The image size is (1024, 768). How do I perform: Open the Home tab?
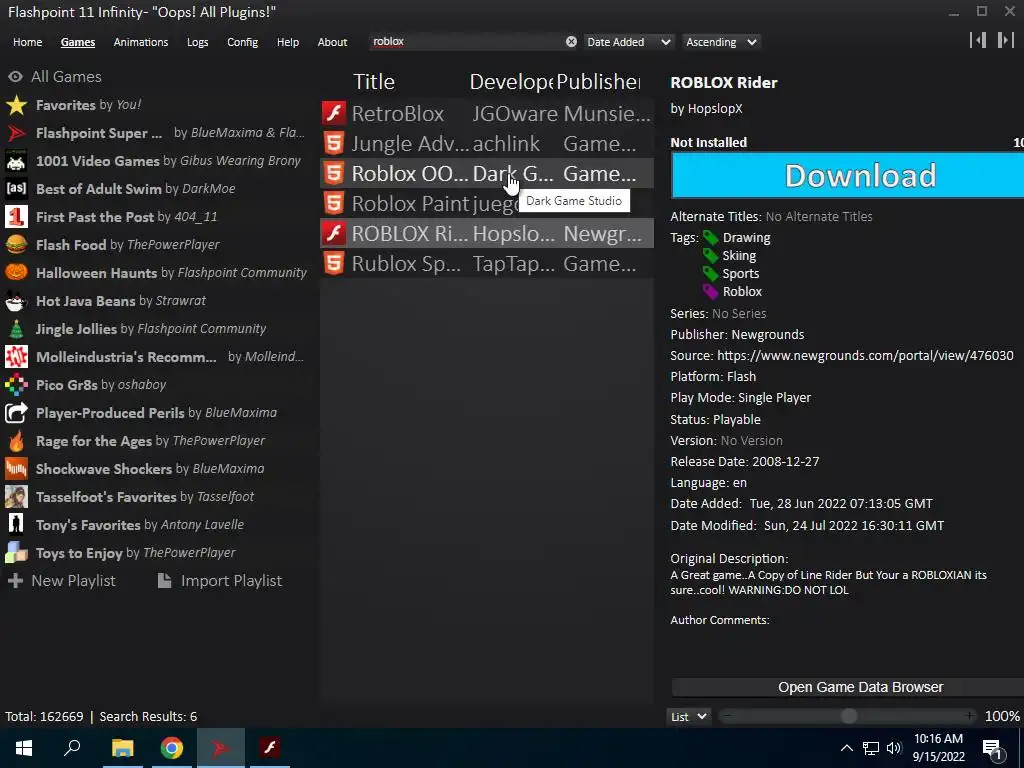27,42
